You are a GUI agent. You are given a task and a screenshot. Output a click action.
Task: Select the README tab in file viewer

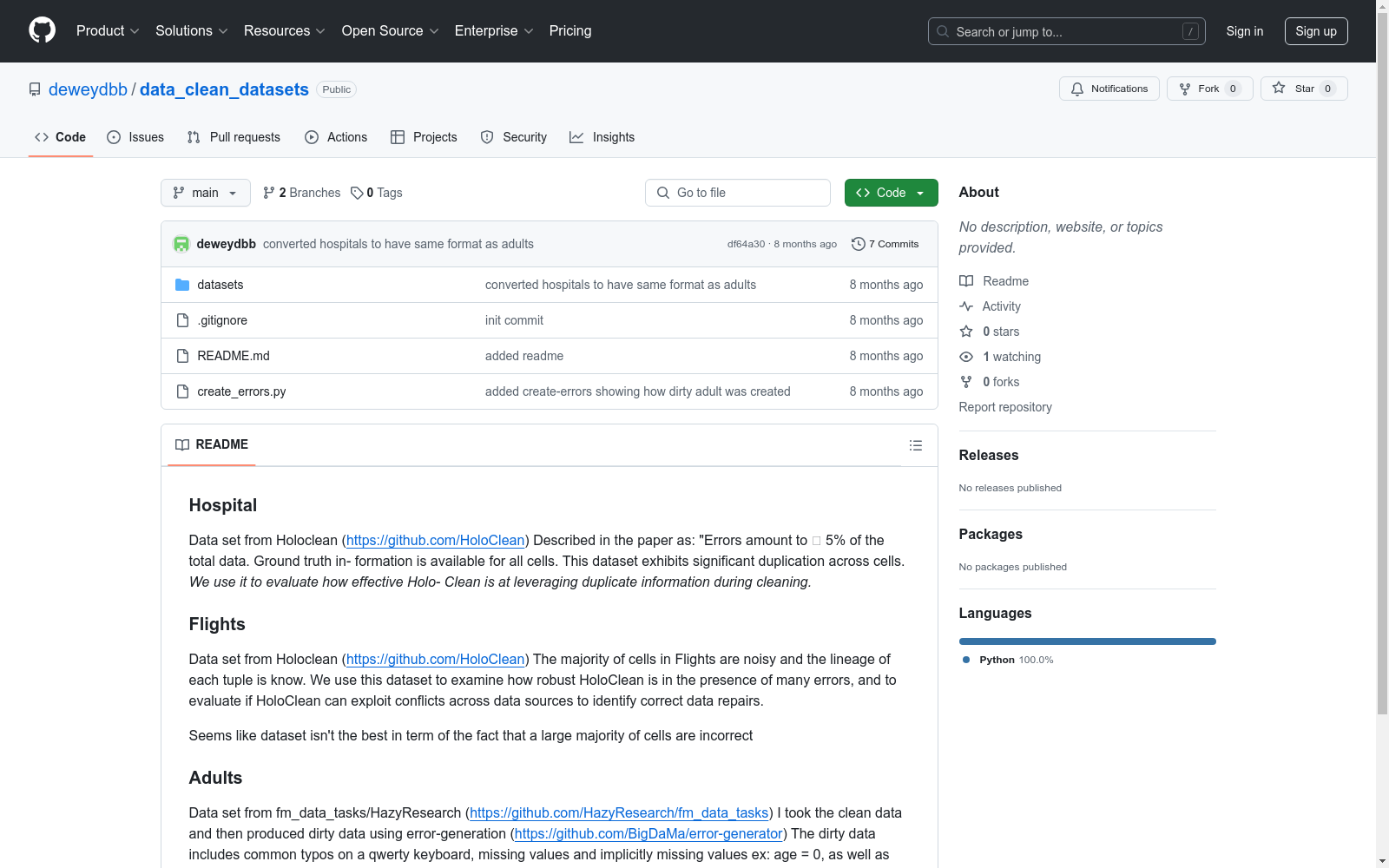pos(212,444)
